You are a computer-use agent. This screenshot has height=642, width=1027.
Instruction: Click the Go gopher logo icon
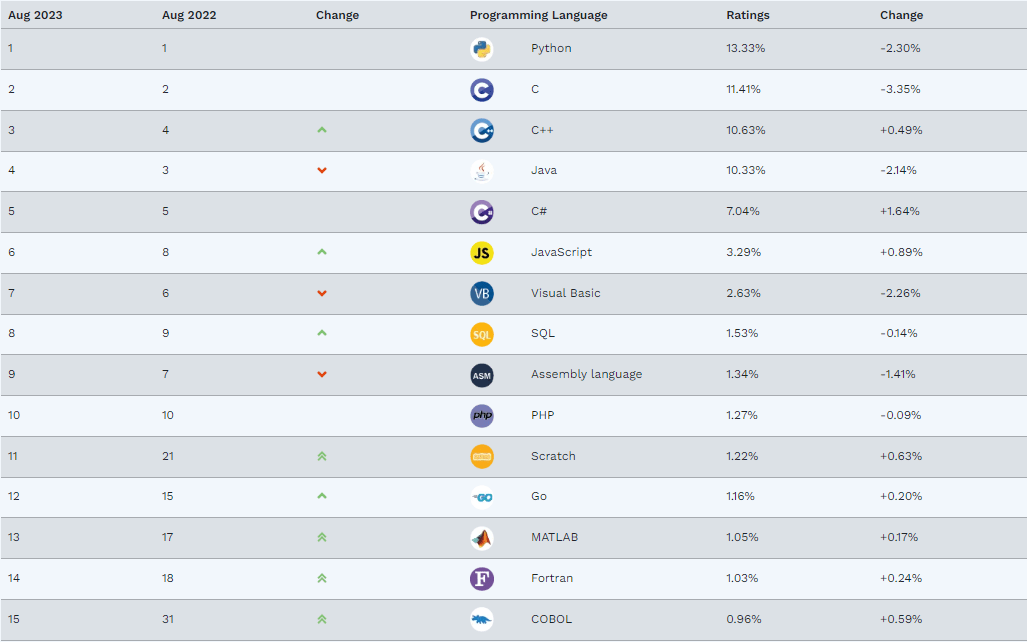482,497
